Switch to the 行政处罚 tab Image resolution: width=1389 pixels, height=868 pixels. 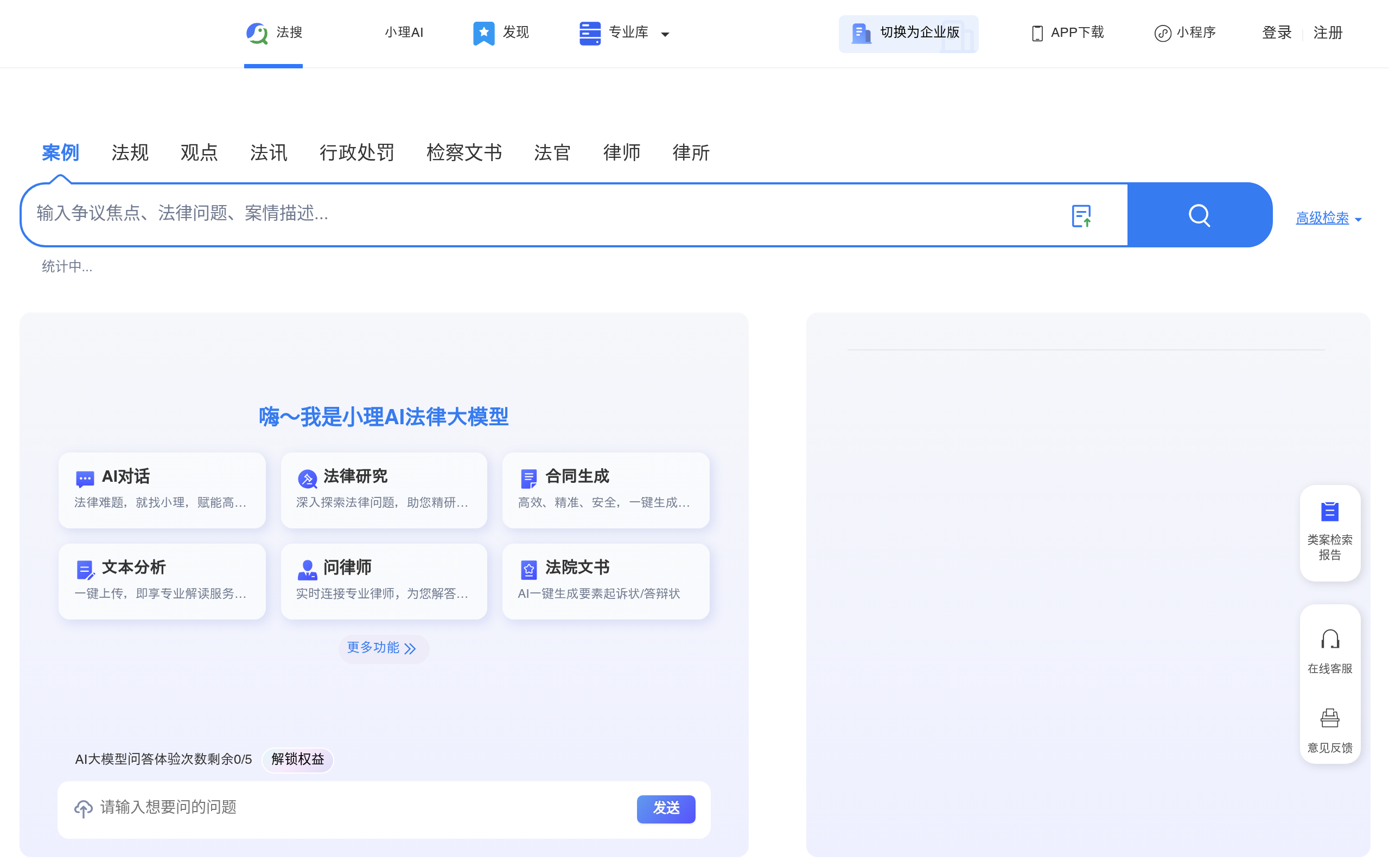pyautogui.click(x=357, y=152)
